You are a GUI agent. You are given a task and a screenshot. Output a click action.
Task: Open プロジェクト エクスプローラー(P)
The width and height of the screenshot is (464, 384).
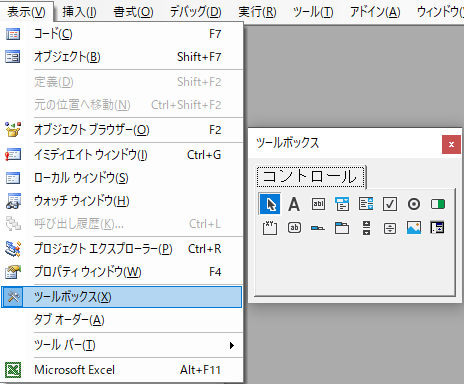click(122, 249)
